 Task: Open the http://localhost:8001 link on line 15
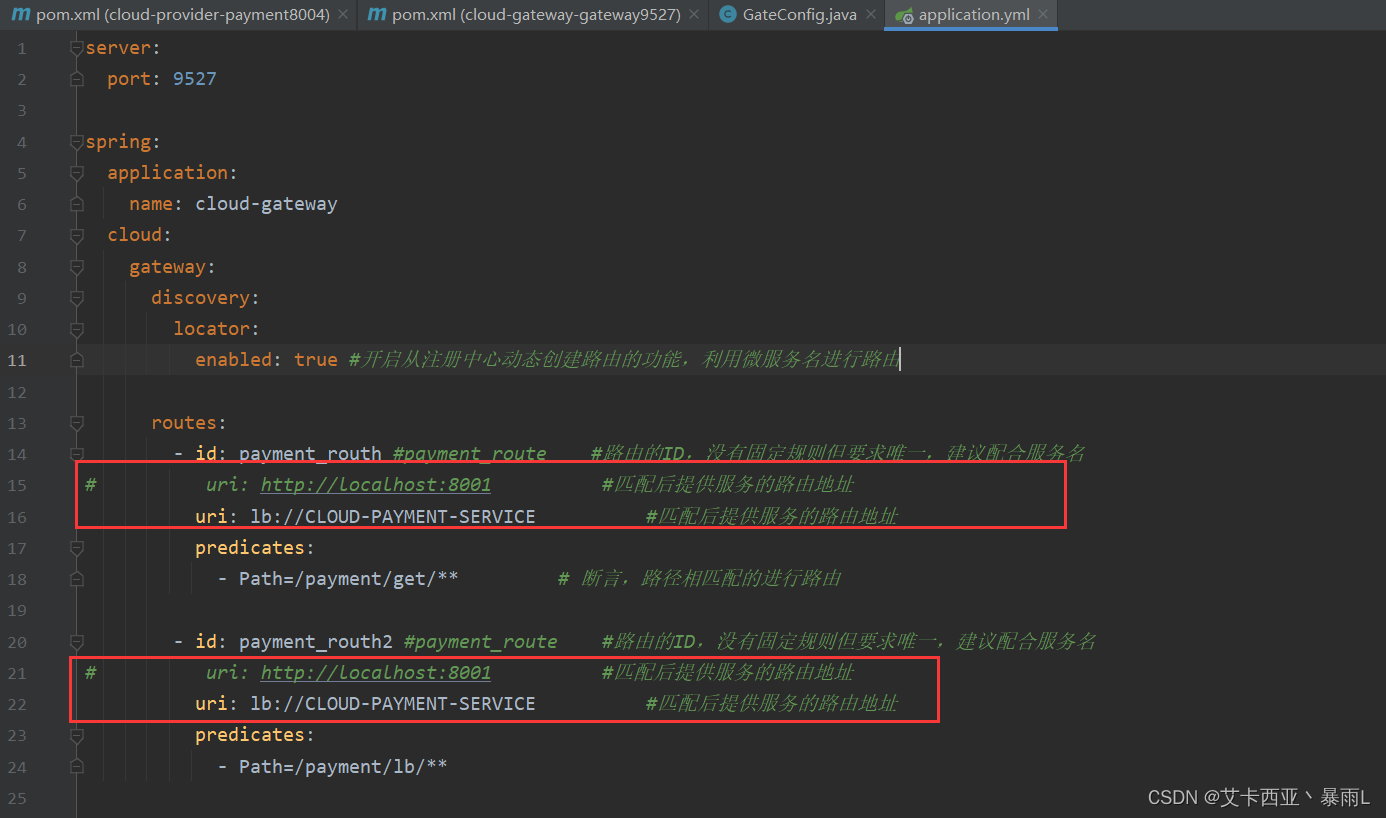[x=376, y=485]
